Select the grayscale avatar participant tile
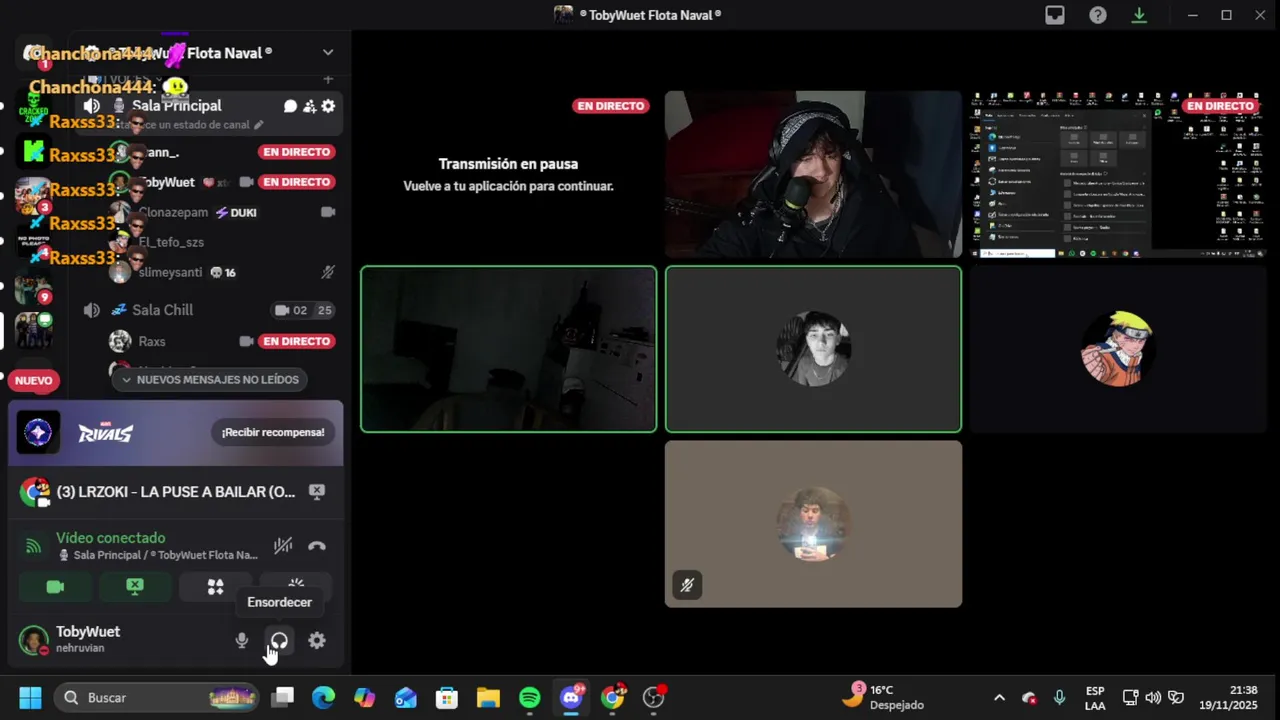 point(813,349)
